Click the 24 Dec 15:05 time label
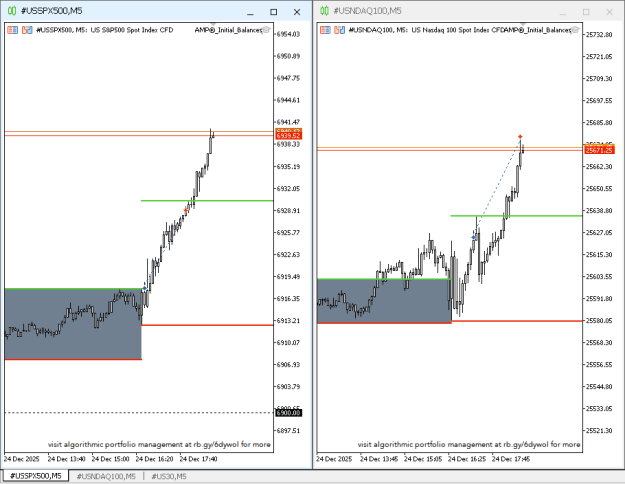This screenshot has width=625, height=484. tap(423, 459)
